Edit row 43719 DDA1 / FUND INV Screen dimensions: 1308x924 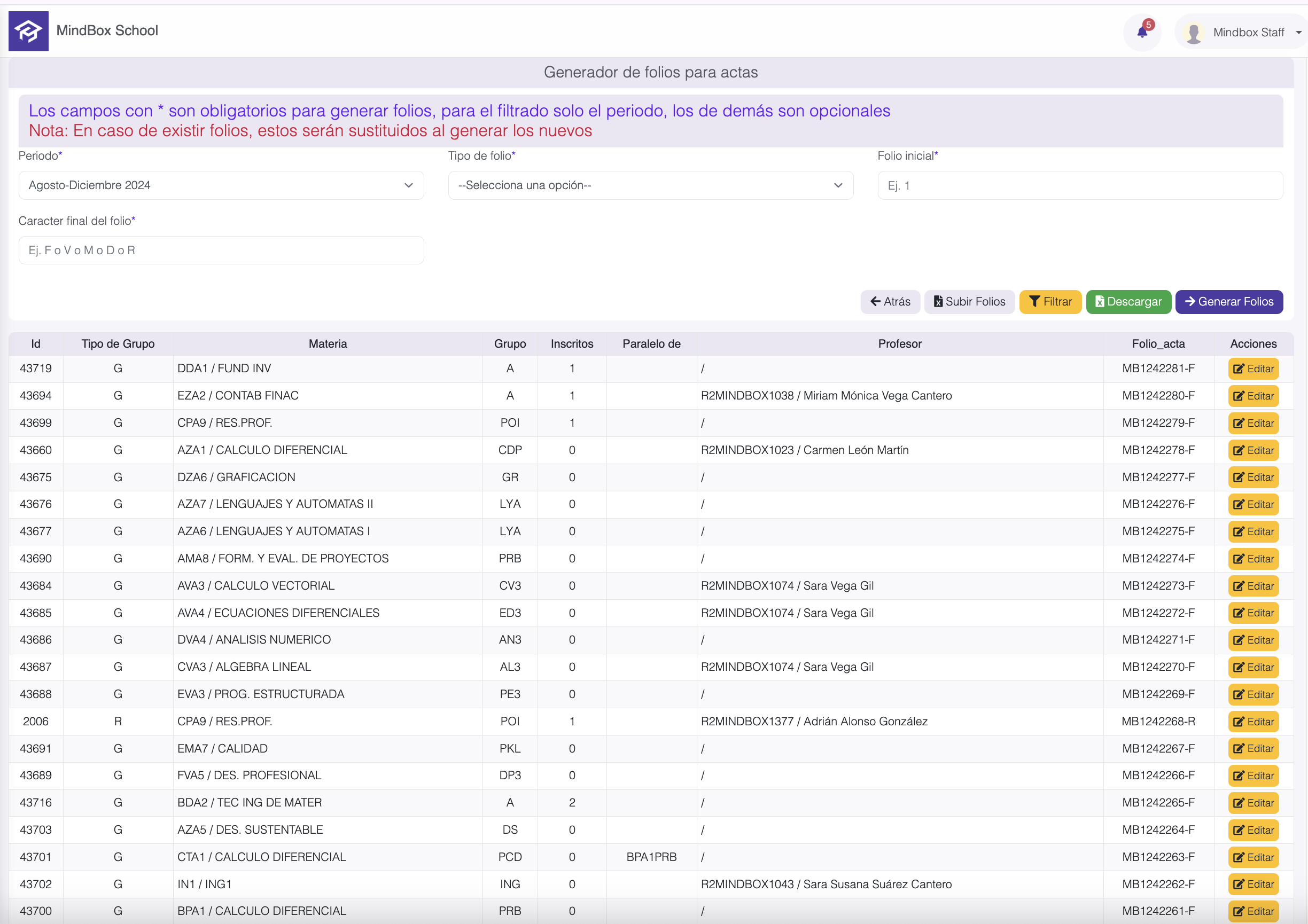coord(1253,369)
